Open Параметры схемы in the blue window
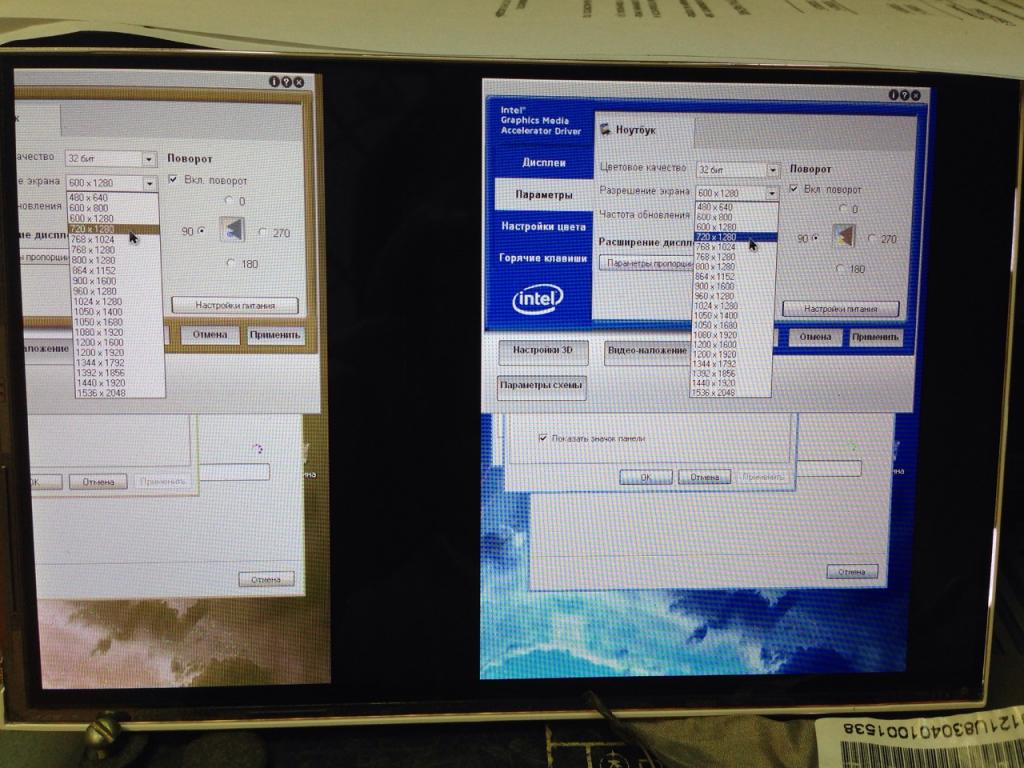 tap(541, 387)
